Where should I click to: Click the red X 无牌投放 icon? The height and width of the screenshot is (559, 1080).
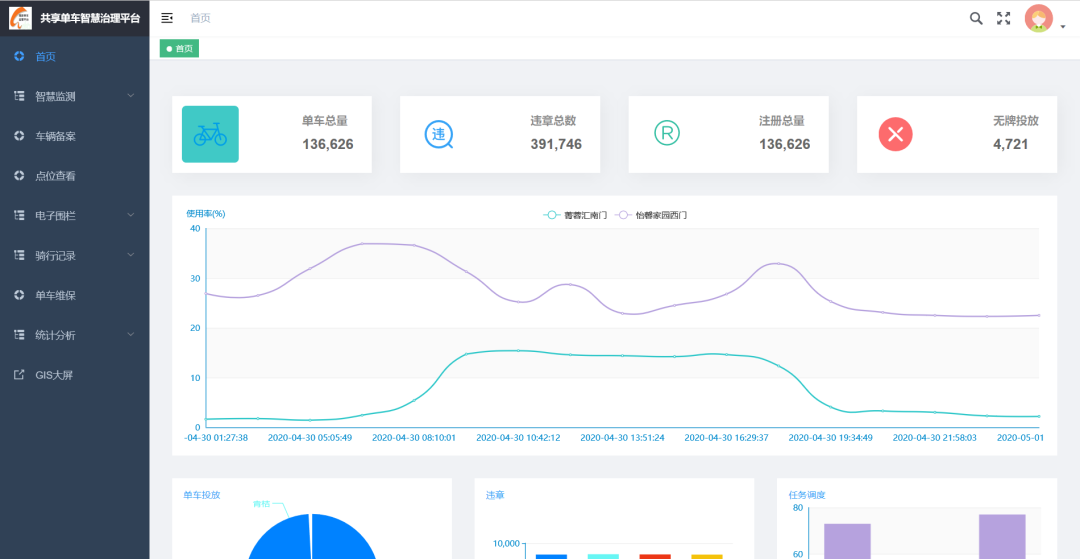tap(895, 134)
